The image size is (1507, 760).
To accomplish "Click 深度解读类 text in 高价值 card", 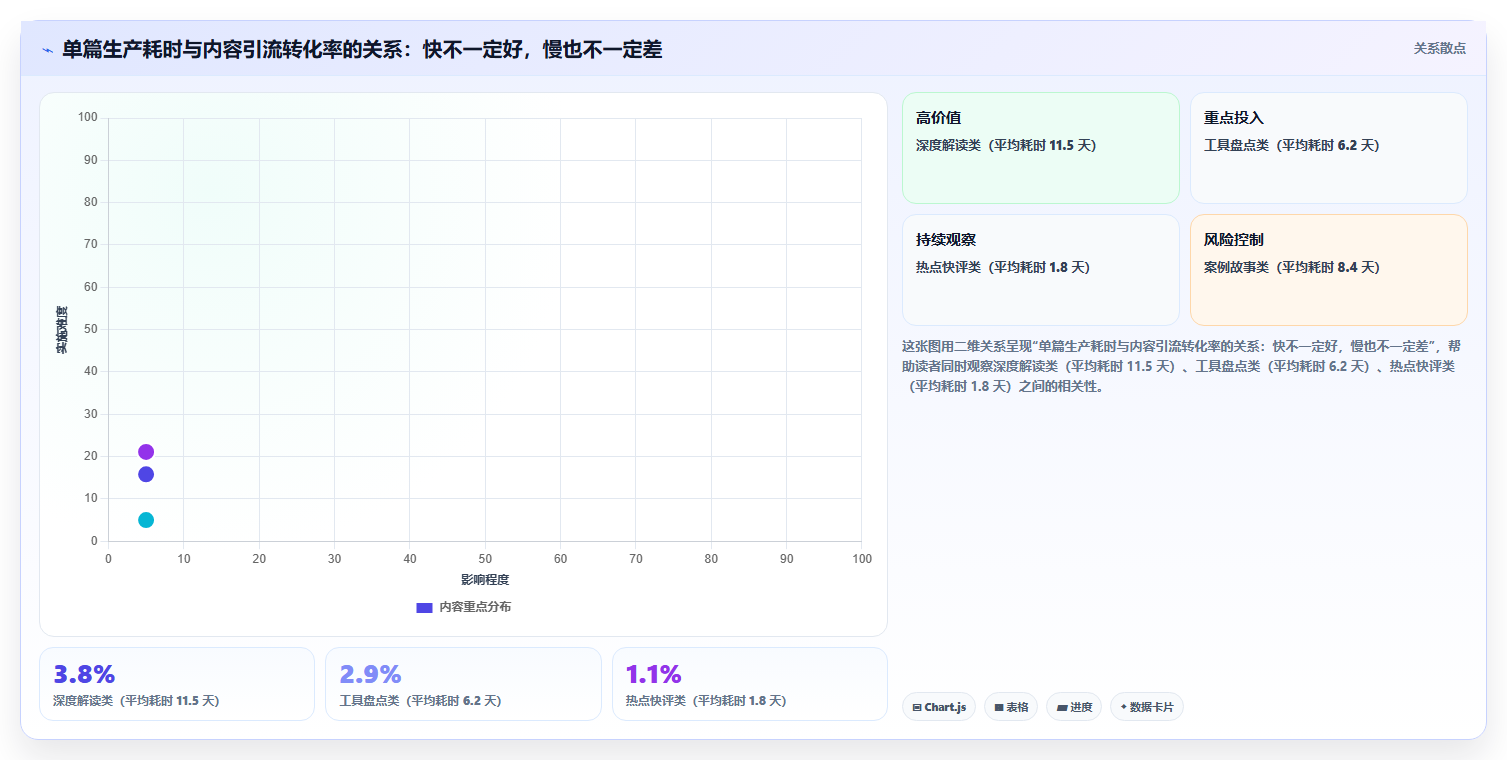I will pyautogui.click(x=1006, y=145).
